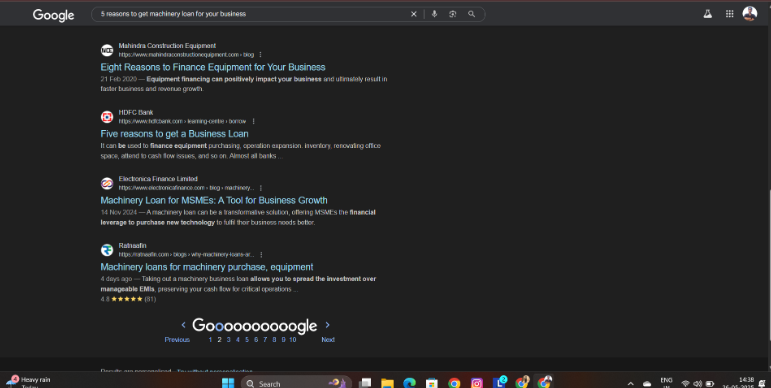Open result page 3
Image resolution: width=771 pixels, height=388 pixels.
pos(229,339)
